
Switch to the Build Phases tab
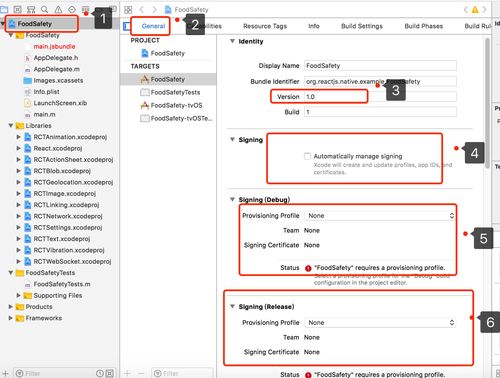[424, 26]
